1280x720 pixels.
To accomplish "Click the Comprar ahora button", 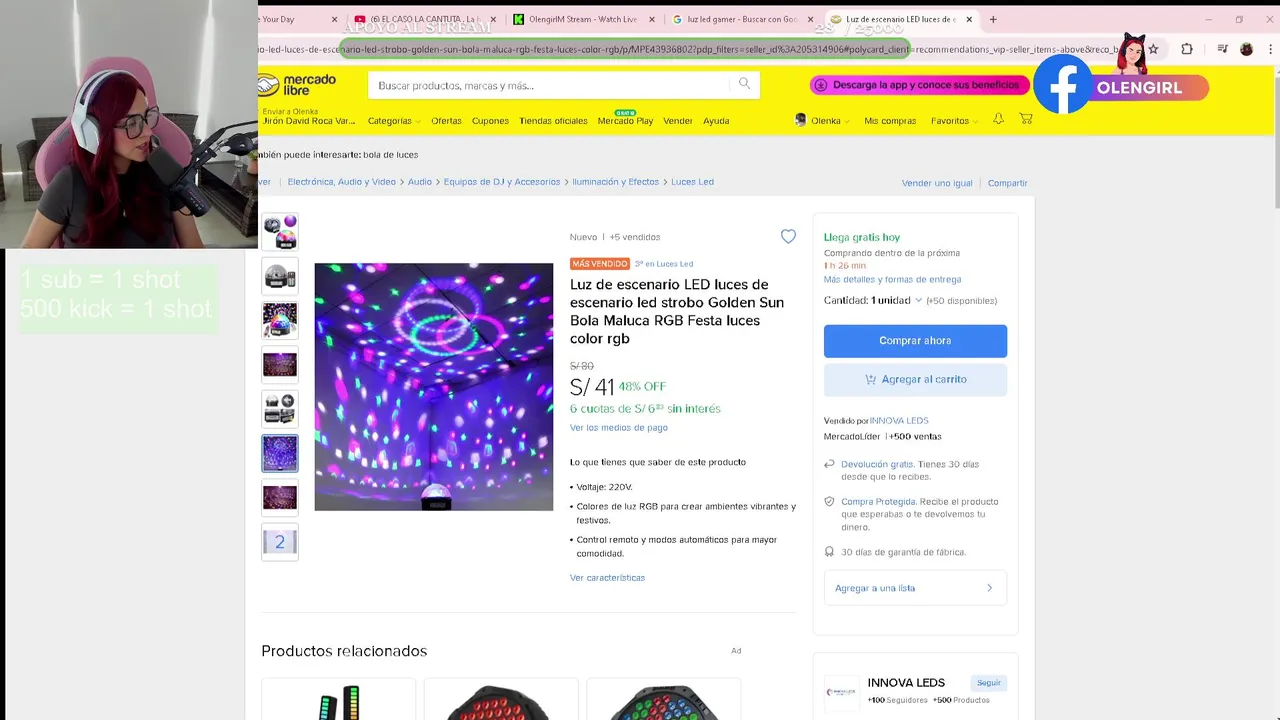I will [x=915, y=341].
